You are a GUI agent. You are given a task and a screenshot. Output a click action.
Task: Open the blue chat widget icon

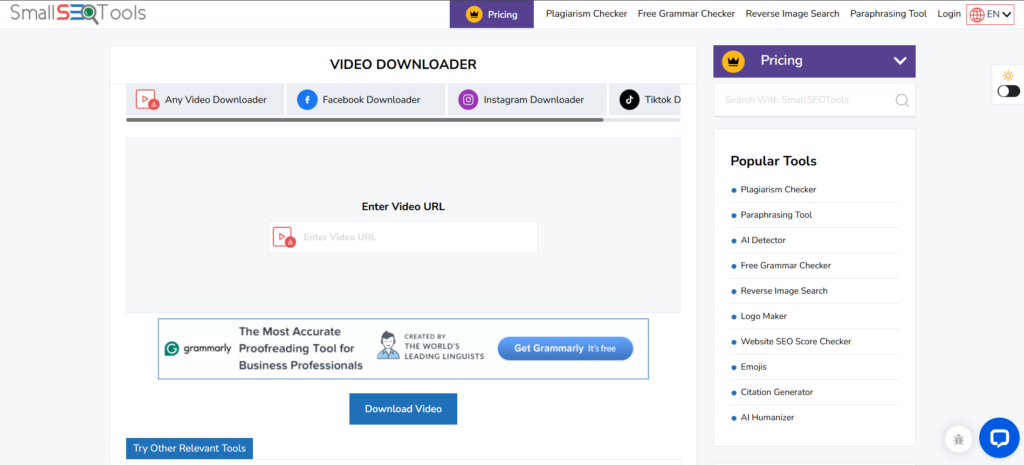tap(999, 438)
